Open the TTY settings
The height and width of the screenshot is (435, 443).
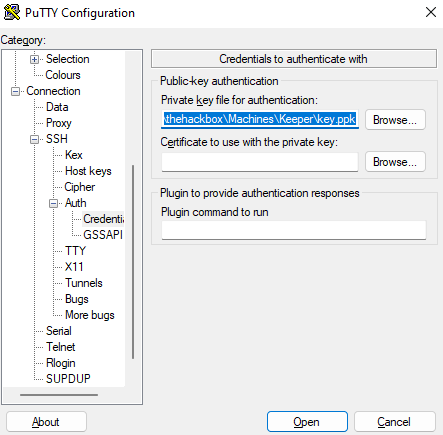click(75, 251)
